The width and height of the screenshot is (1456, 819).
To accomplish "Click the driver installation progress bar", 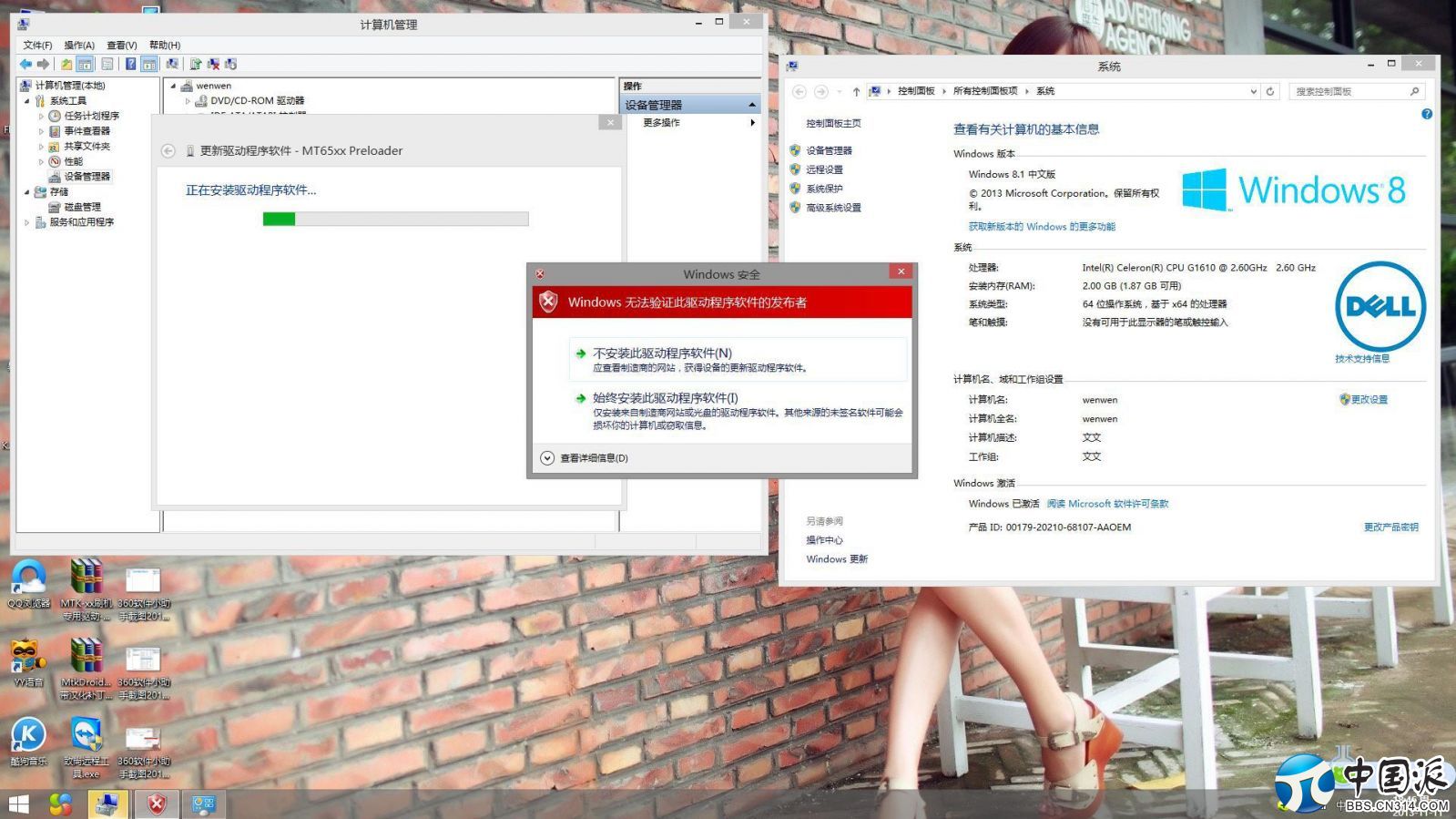I will coord(395,219).
